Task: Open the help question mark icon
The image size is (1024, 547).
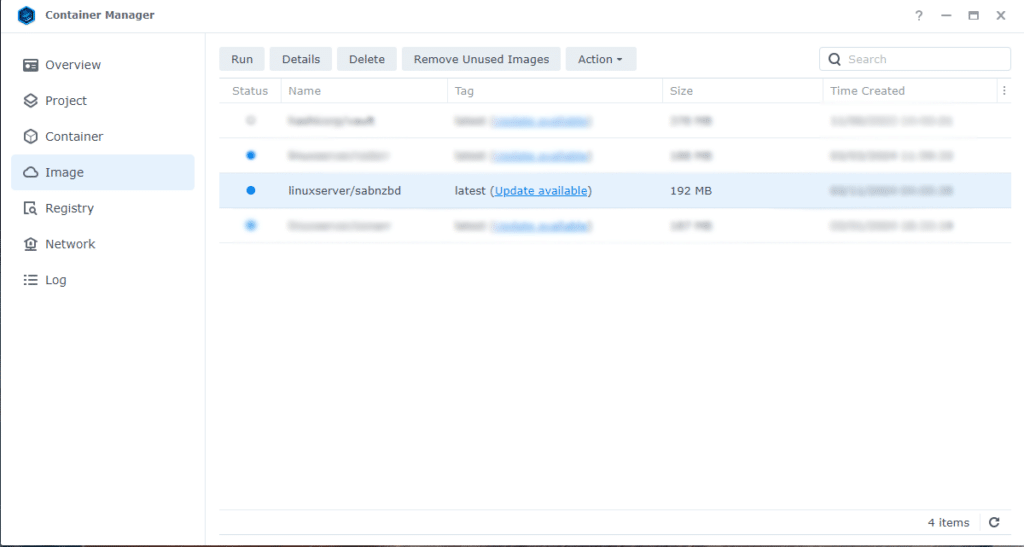Action: 919,16
